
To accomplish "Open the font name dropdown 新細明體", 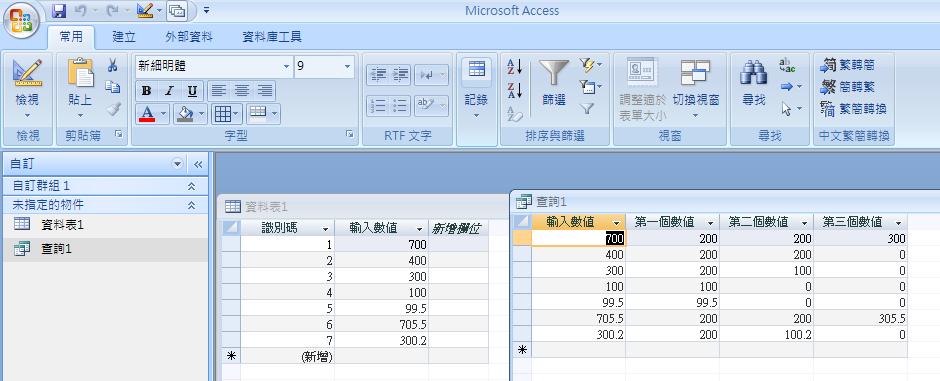I will point(286,66).
